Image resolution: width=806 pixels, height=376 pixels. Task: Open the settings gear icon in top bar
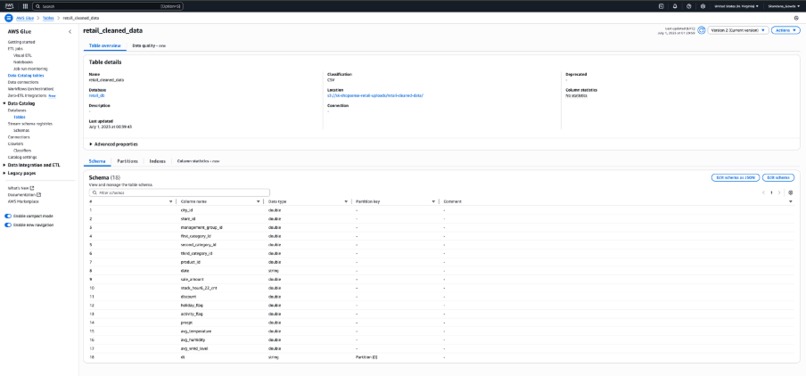(x=703, y=6)
